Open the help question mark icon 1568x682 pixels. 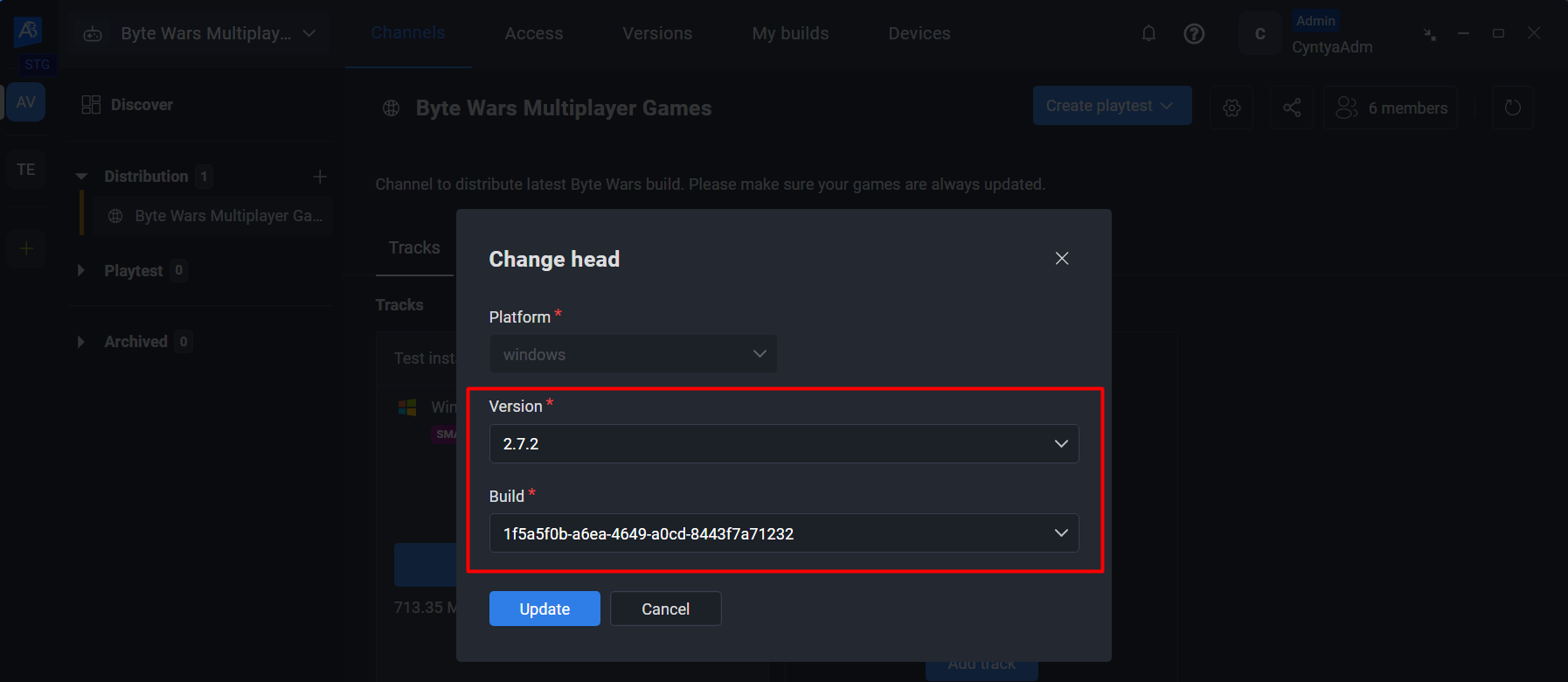(x=1194, y=33)
